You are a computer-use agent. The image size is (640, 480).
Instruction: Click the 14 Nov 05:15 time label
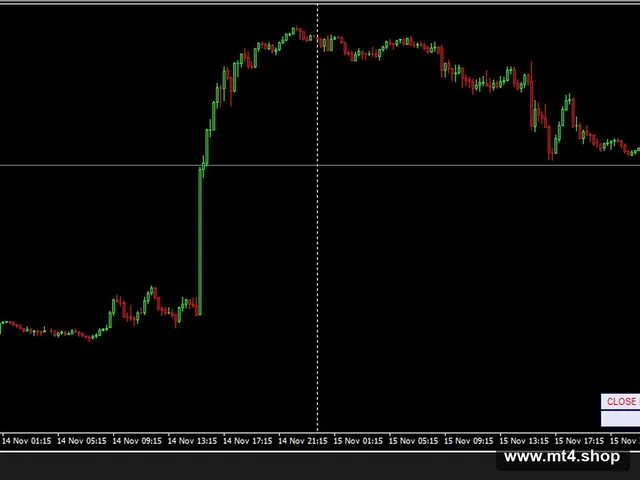point(82,441)
